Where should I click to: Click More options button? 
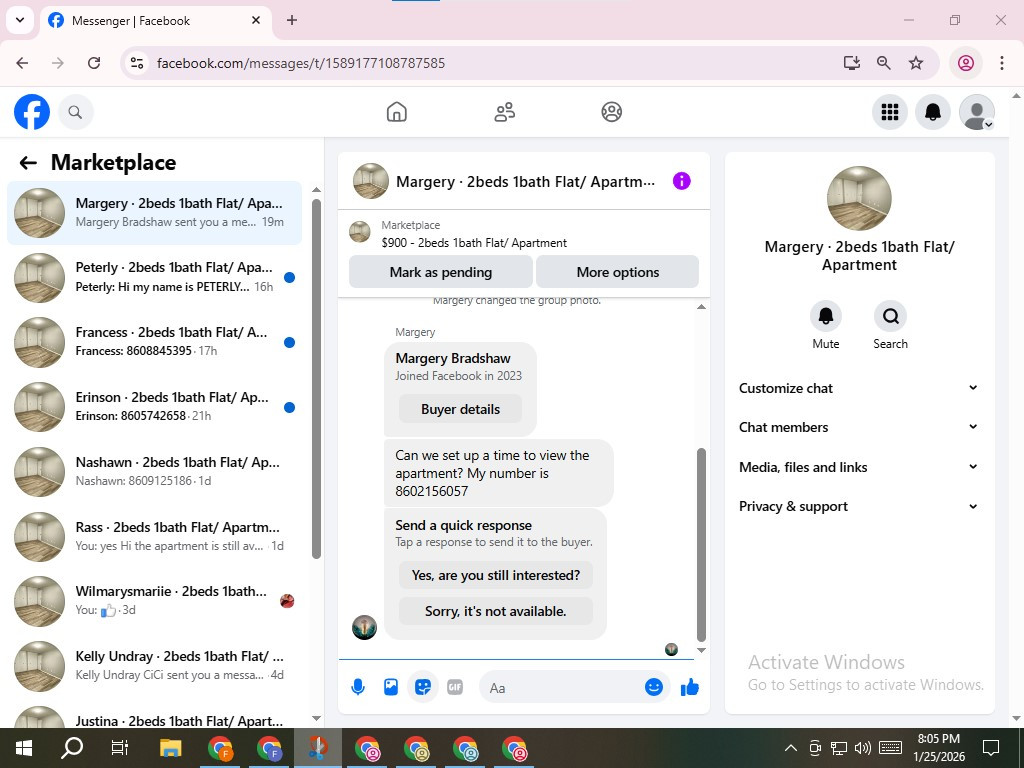[x=617, y=272]
